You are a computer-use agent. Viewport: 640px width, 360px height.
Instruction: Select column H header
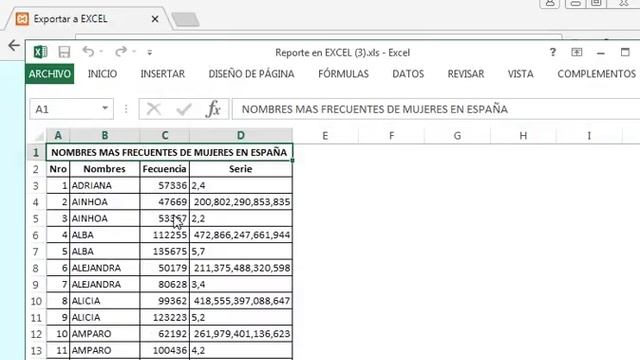pos(523,136)
